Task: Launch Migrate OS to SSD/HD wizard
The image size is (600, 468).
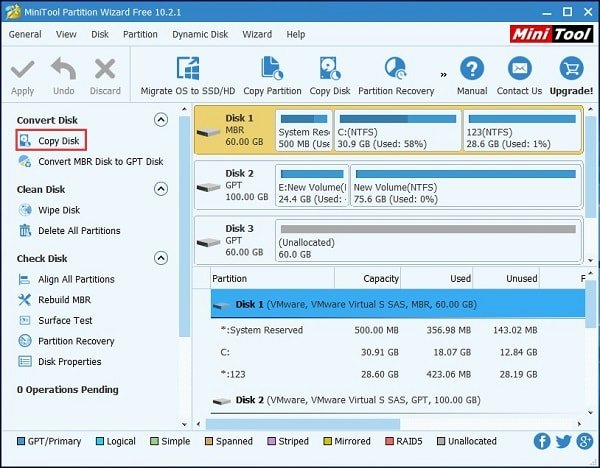Action: click(188, 76)
